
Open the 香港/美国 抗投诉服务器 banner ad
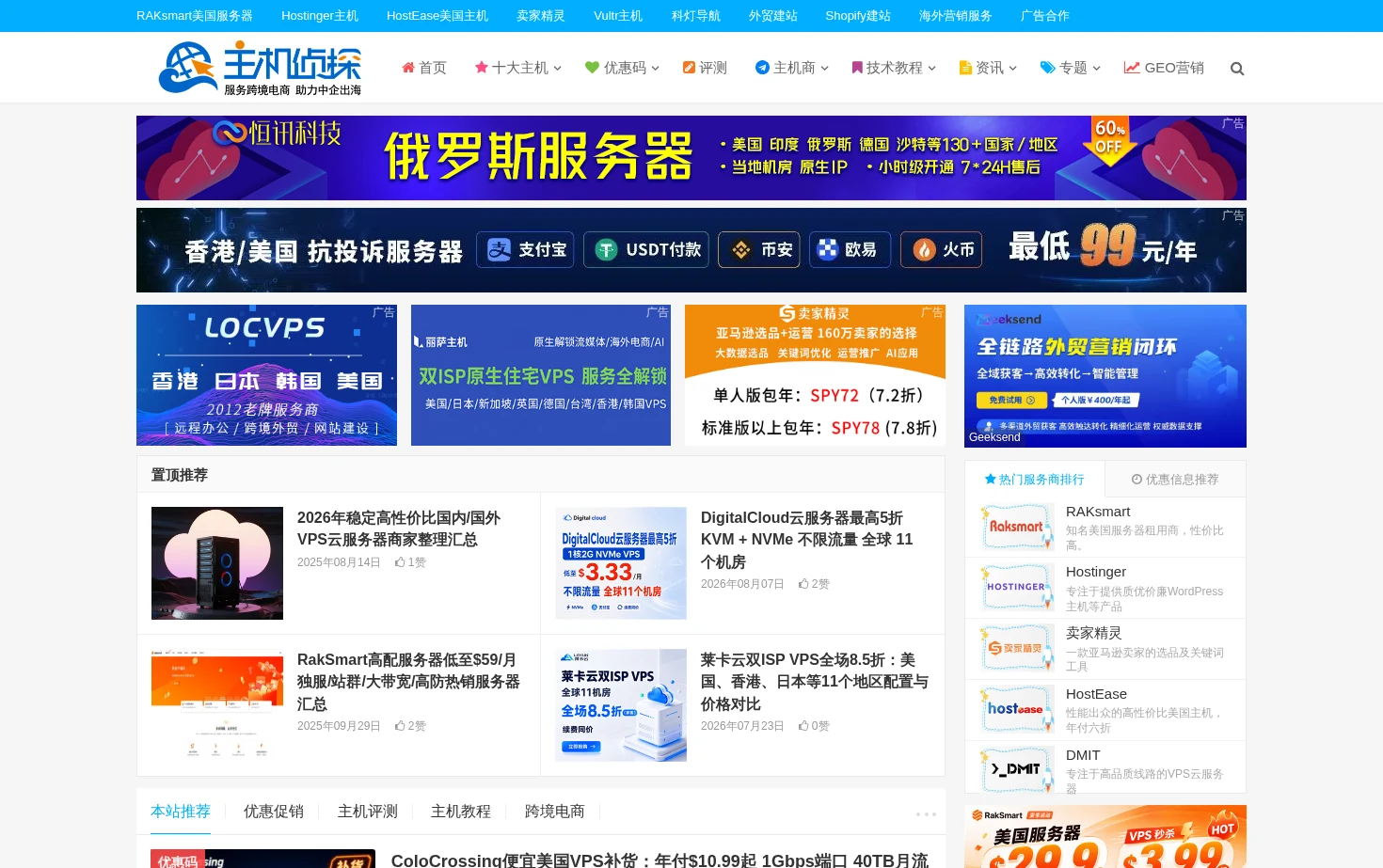[x=691, y=250]
